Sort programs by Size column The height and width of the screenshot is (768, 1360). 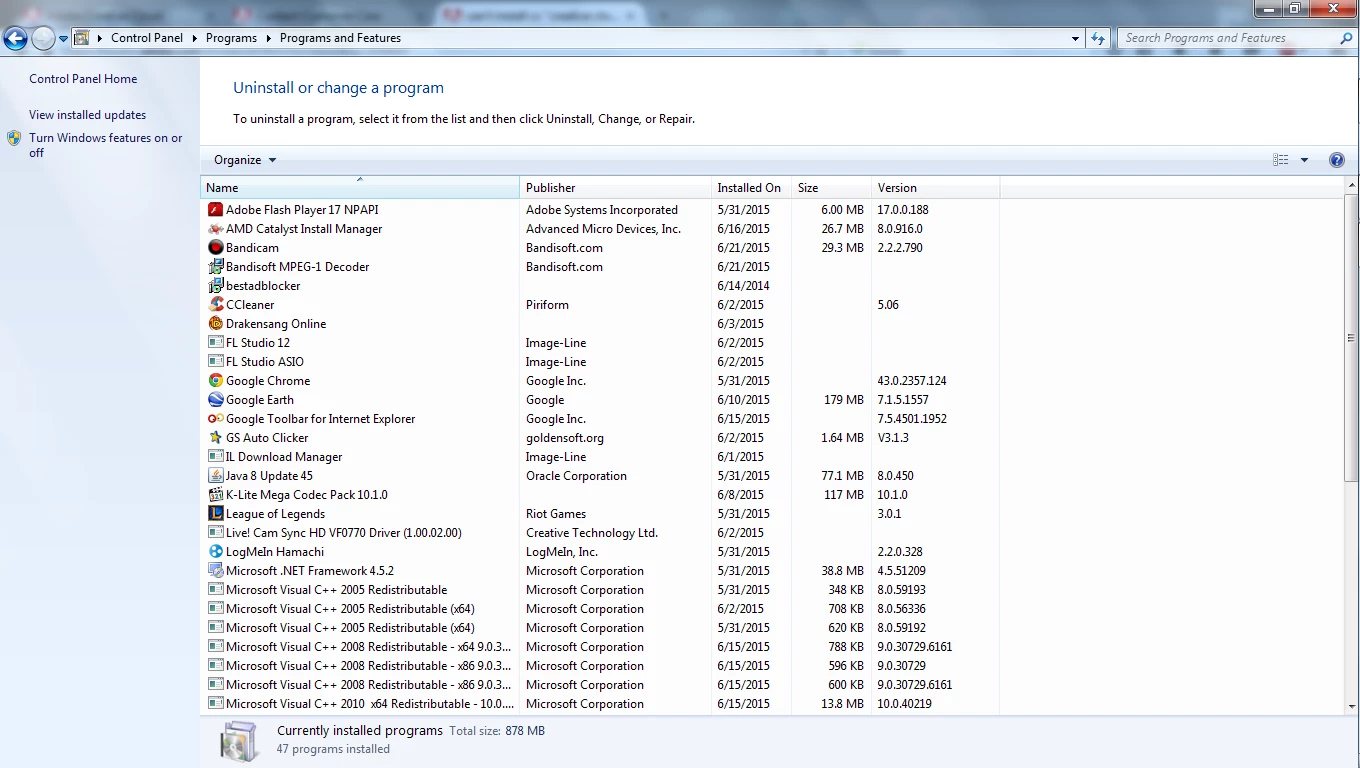(831, 188)
